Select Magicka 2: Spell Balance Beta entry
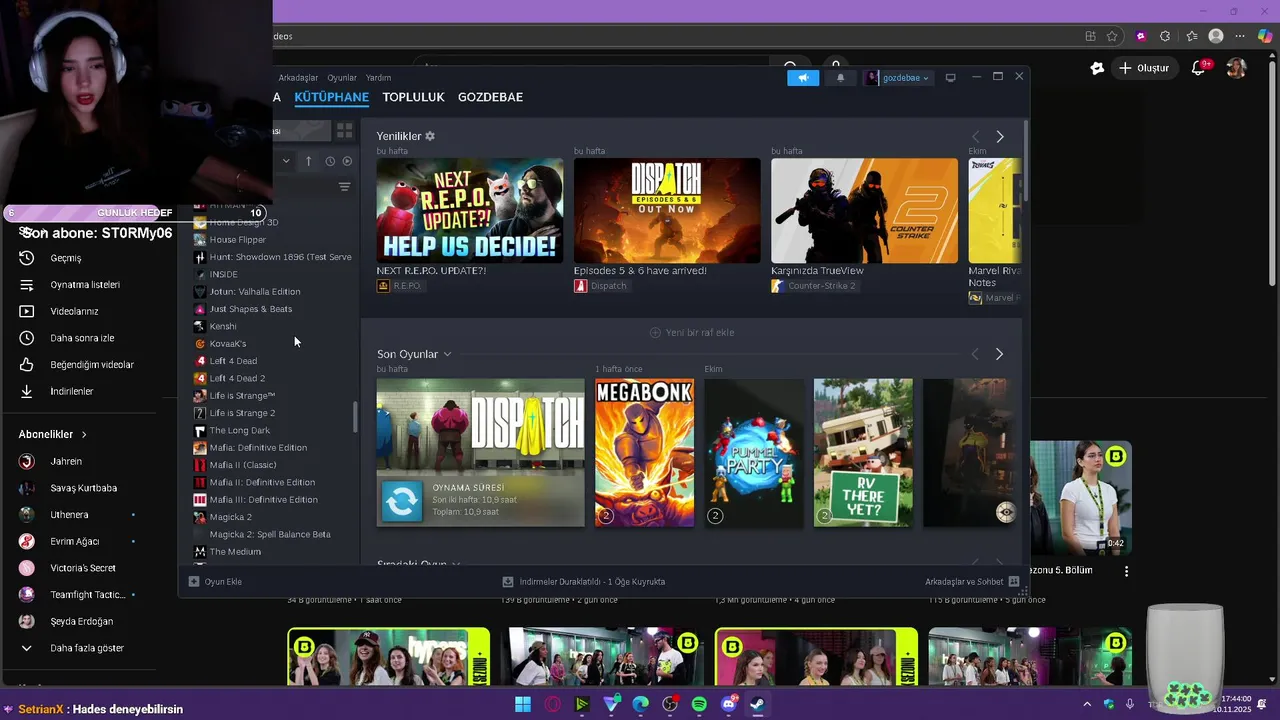This screenshot has width=1280, height=720. click(x=270, y=535)
